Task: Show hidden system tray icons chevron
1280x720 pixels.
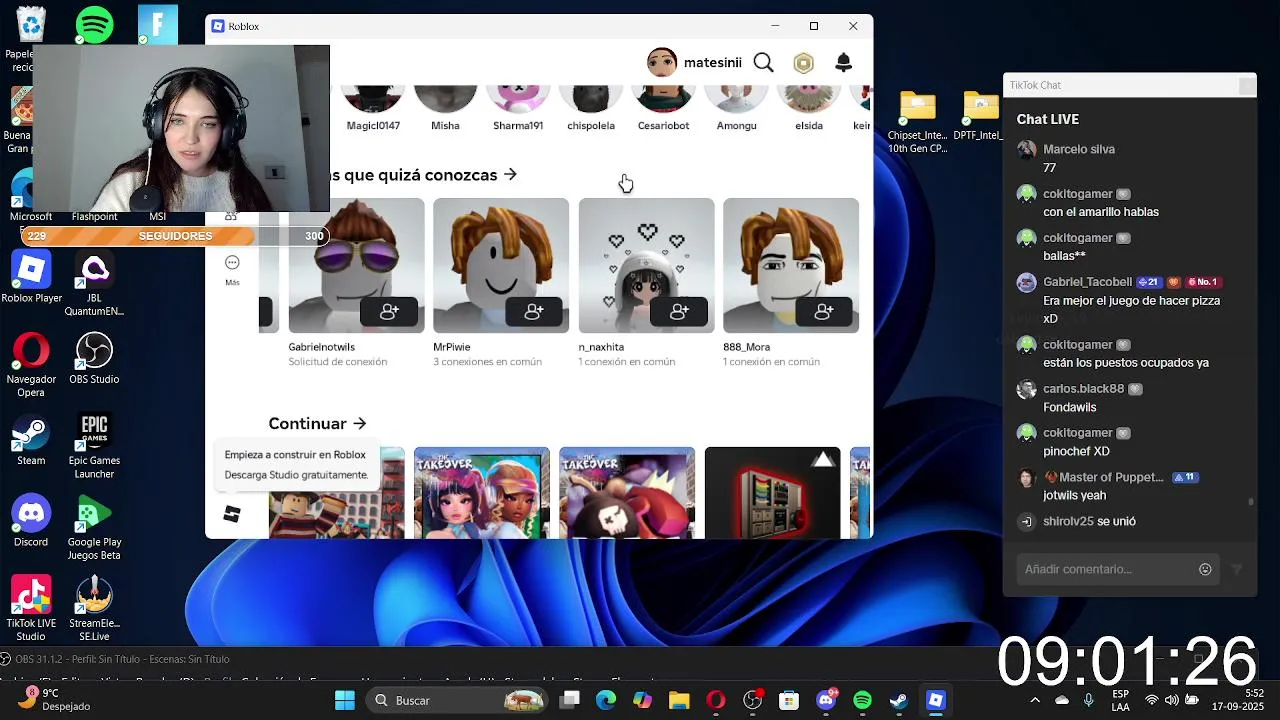Action: (1035, 700)
